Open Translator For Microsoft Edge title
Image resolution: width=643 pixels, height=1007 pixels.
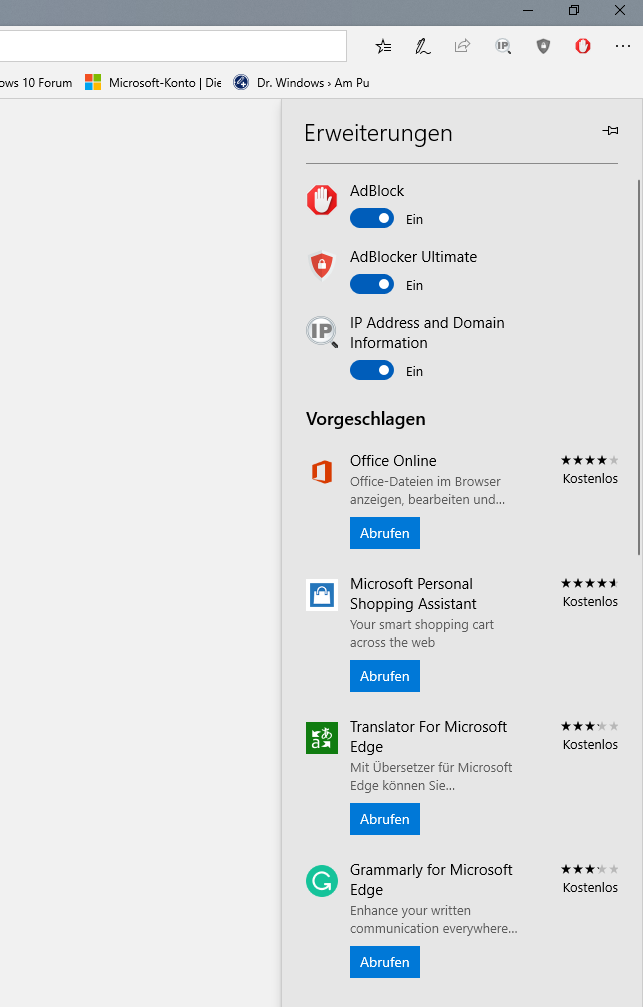click(428, 737)
